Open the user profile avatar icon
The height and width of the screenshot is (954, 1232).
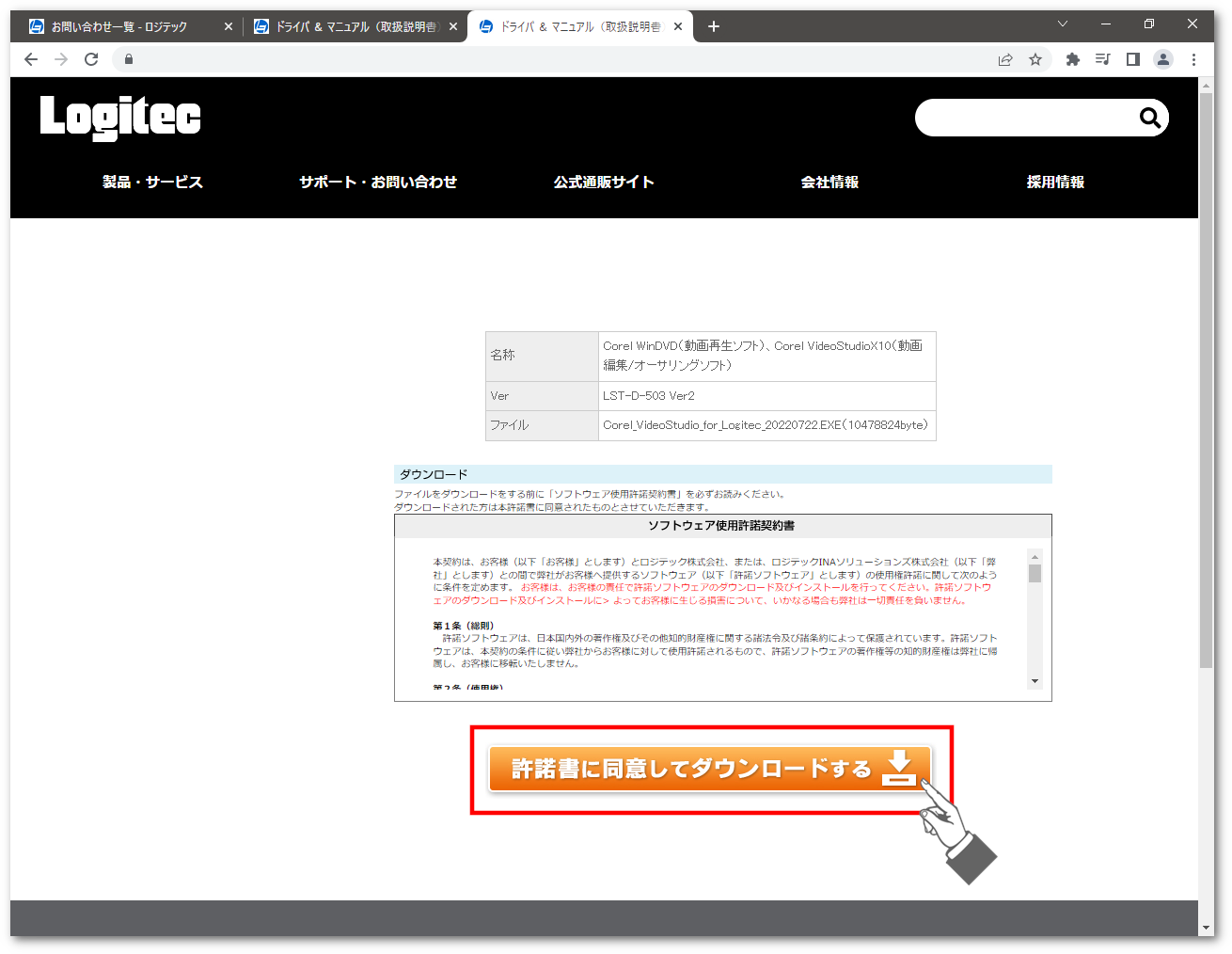(1163, 59)
